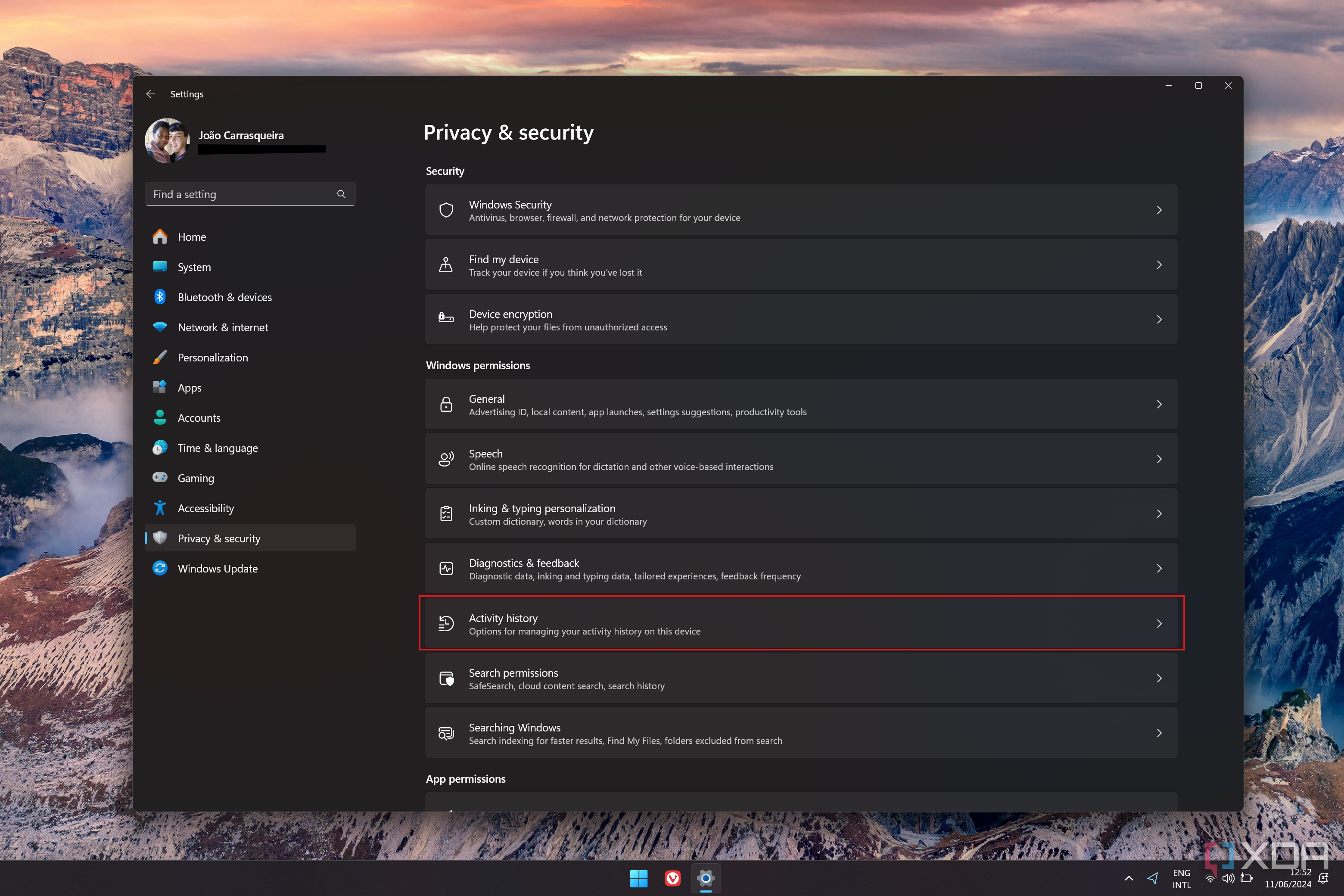Viewport: 1344px width, 896px height.
Task: Open Diagnostics & feedback title text
Action: [x=523, y=563]
